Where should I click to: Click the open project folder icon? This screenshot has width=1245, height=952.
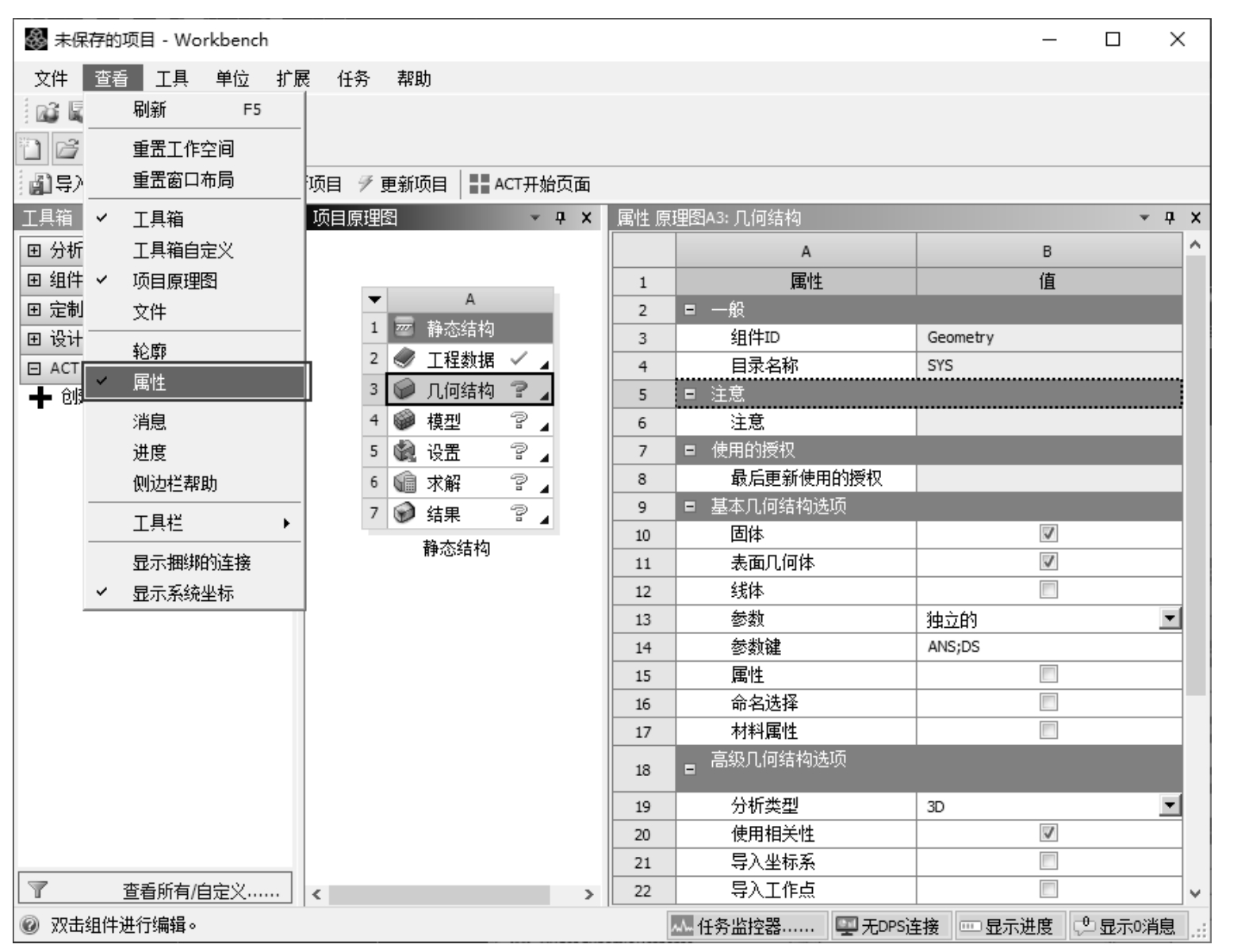click(67, 148)
